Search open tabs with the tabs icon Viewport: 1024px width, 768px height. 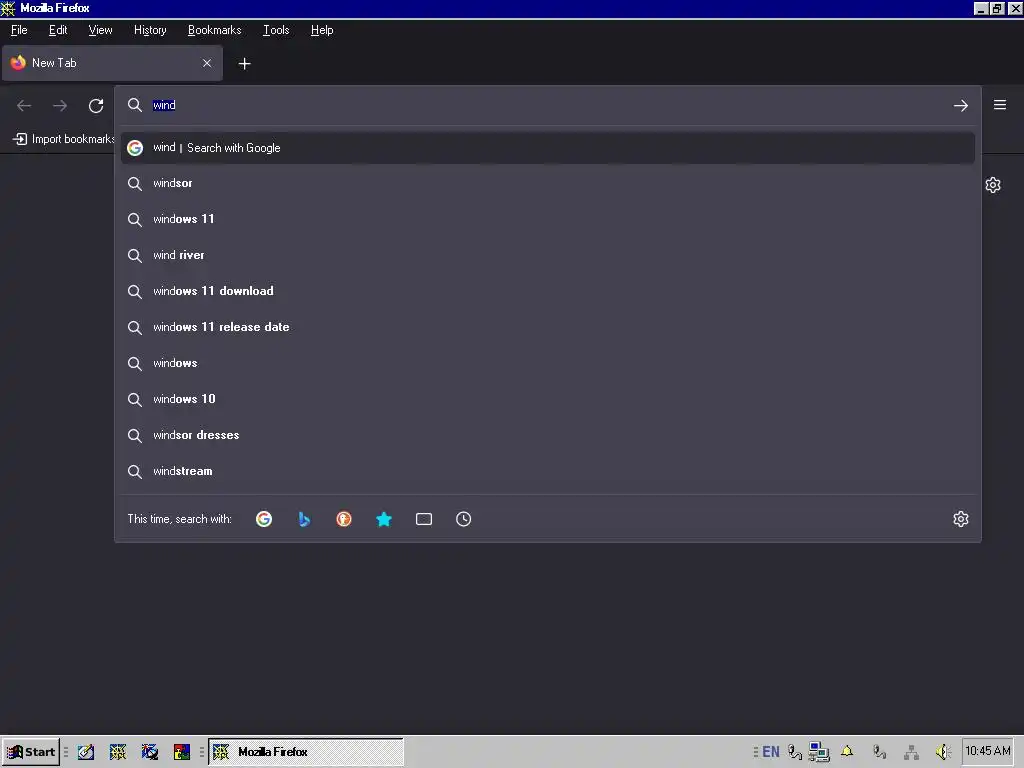[424, 519]
